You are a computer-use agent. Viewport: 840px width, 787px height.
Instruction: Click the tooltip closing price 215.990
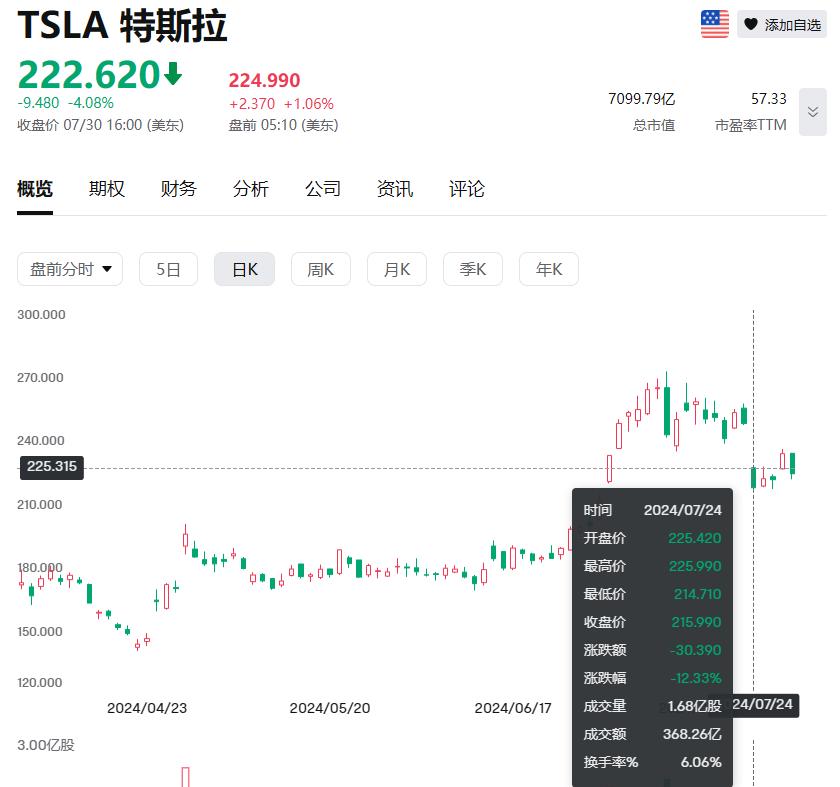coord(696,622)
